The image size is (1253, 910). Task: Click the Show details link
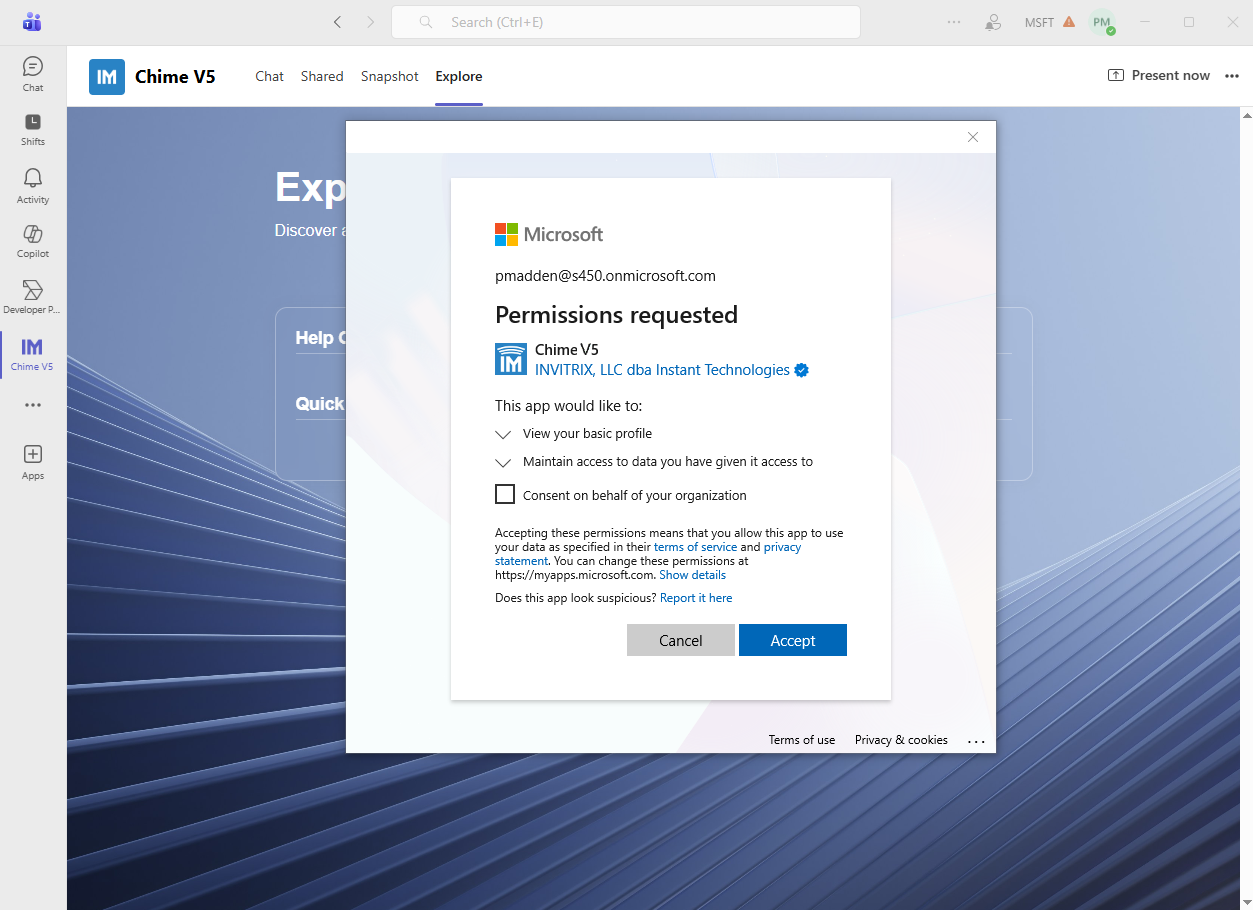point(692,575)
